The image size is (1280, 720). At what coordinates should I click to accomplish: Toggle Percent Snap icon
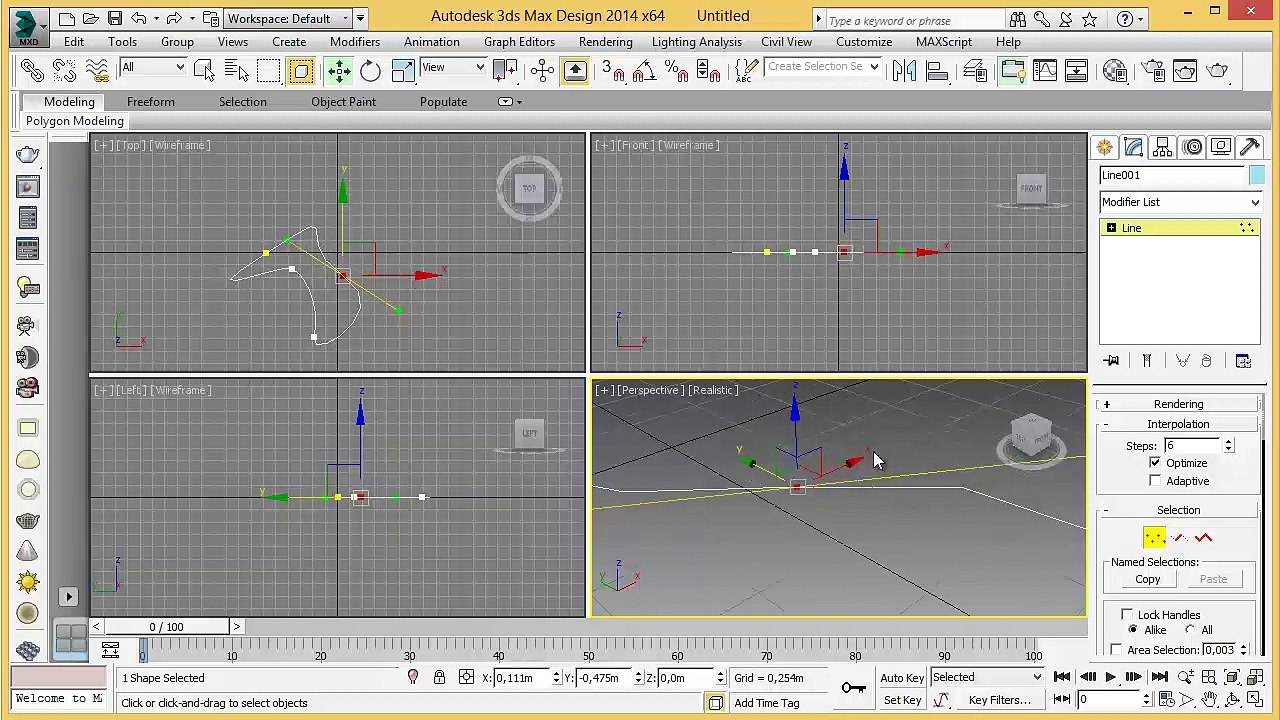(x=675, y=69)
